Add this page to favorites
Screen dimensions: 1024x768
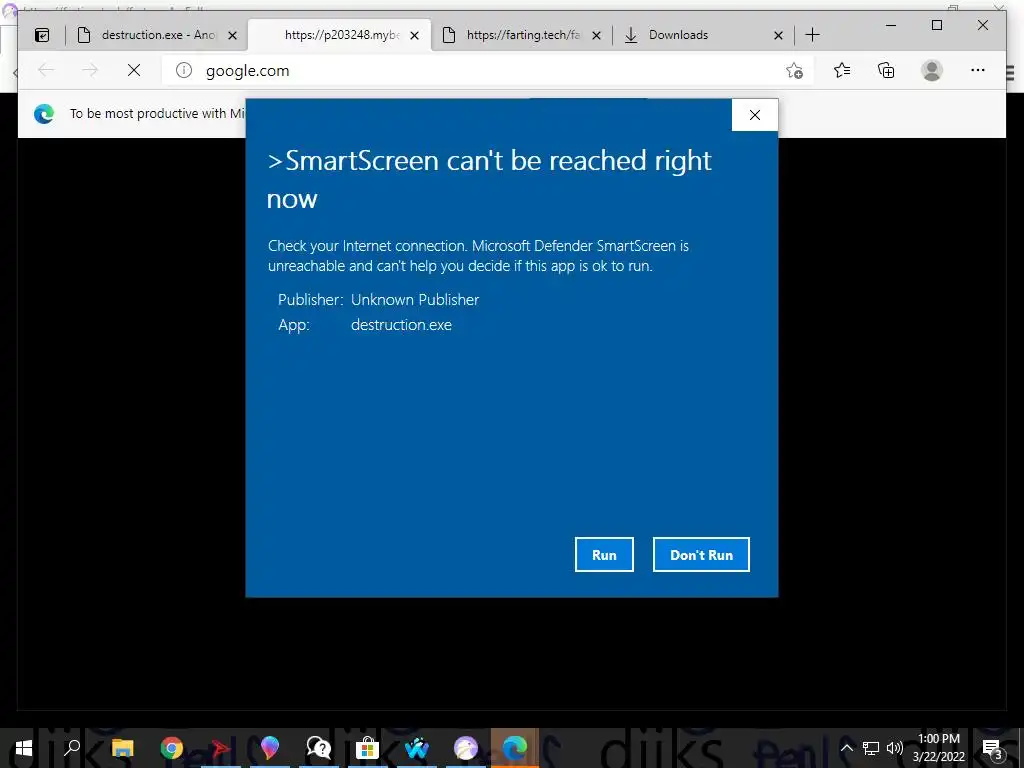pyautogui.click(x=794, y=71)
